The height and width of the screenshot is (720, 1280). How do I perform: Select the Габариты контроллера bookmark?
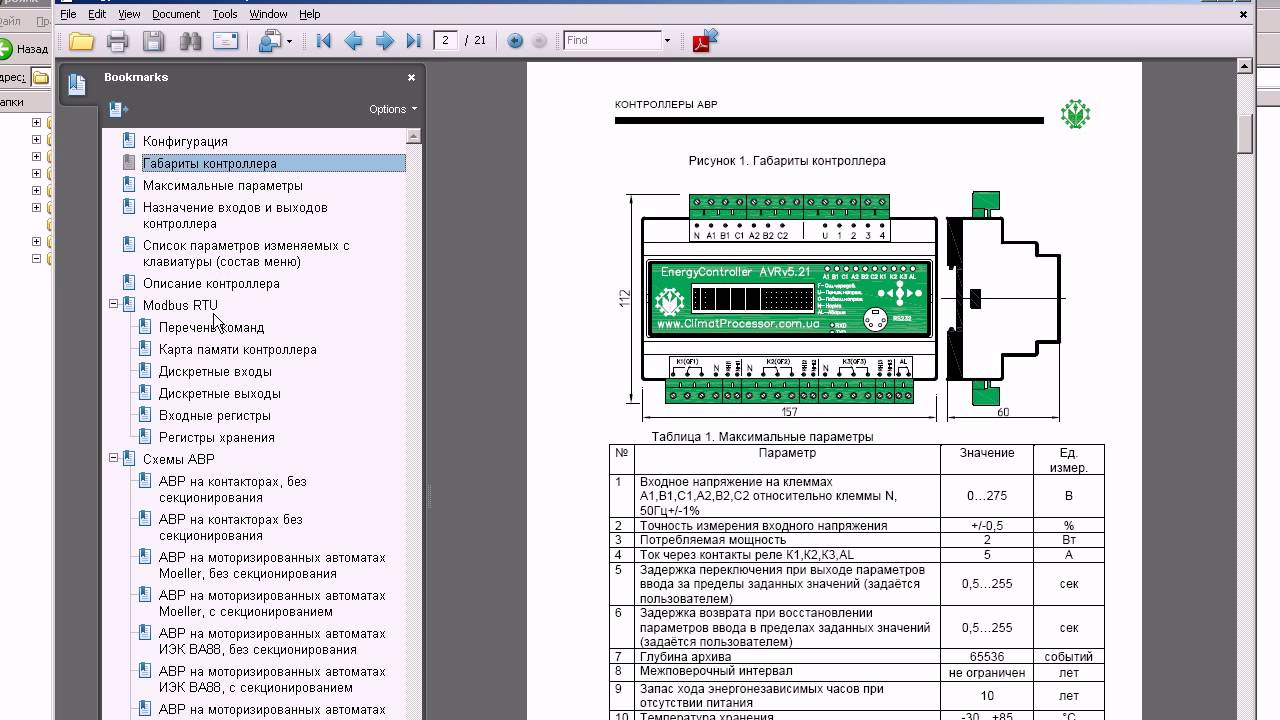tap(210, 163)
